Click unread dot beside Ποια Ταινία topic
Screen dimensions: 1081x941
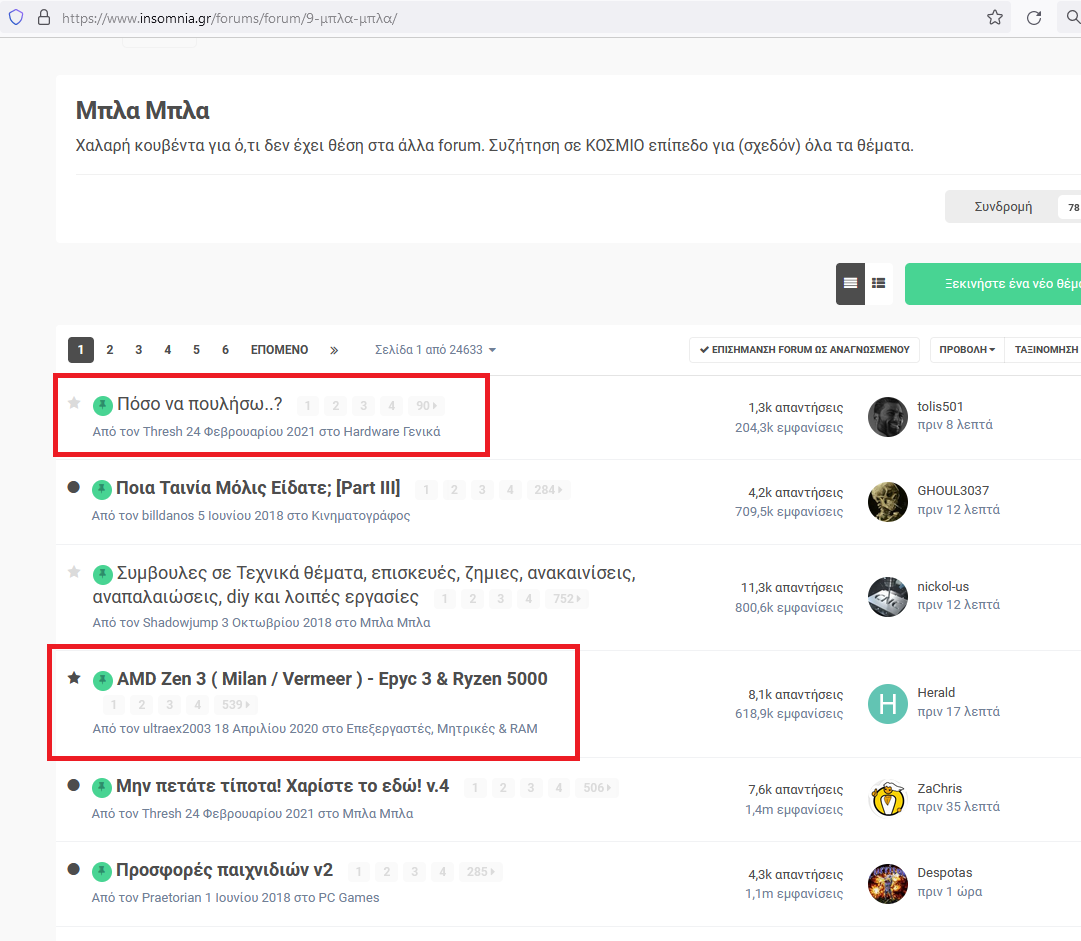click(x=74, y=487)
